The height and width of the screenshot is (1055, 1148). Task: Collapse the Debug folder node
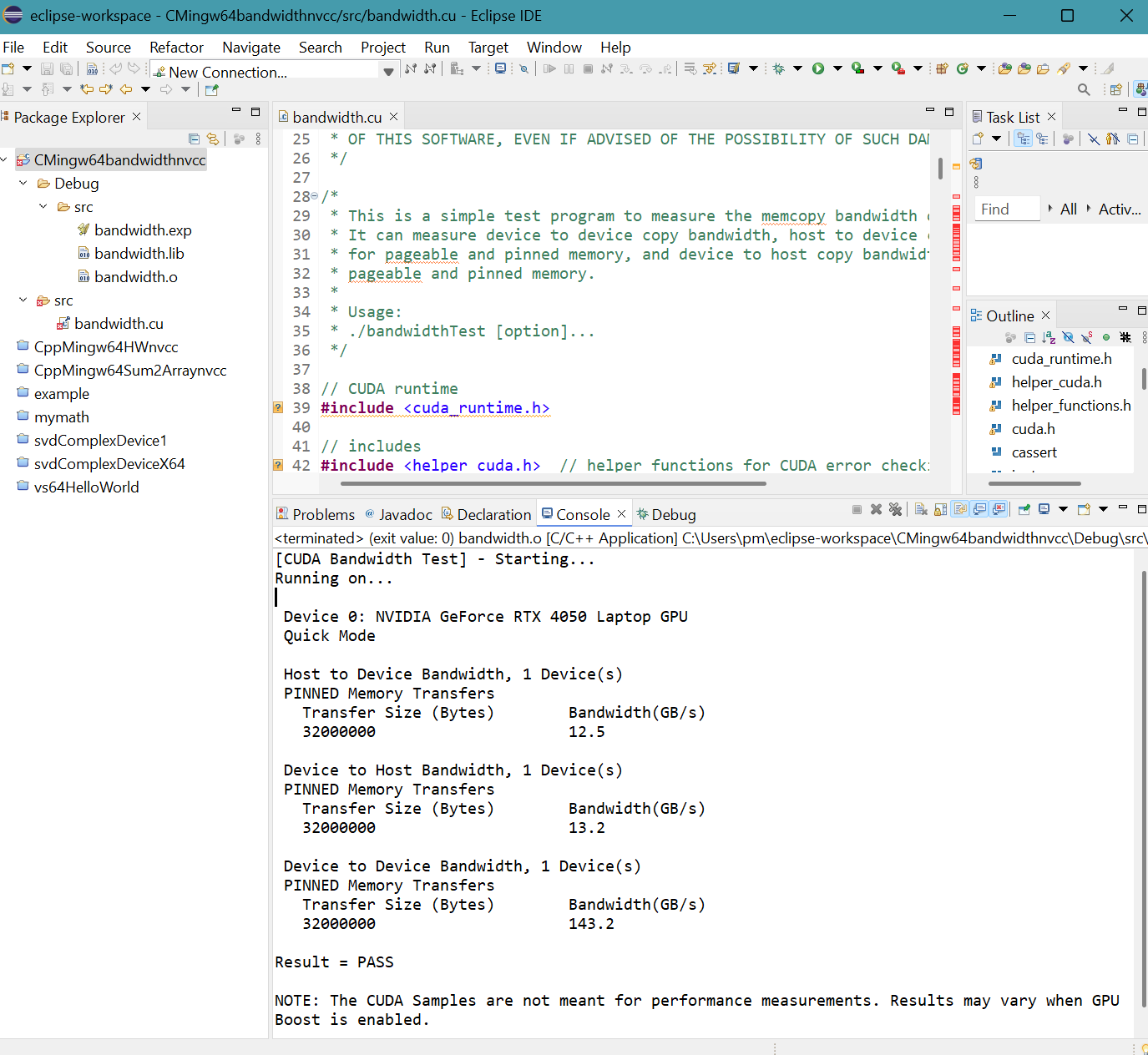click(23, 184)
